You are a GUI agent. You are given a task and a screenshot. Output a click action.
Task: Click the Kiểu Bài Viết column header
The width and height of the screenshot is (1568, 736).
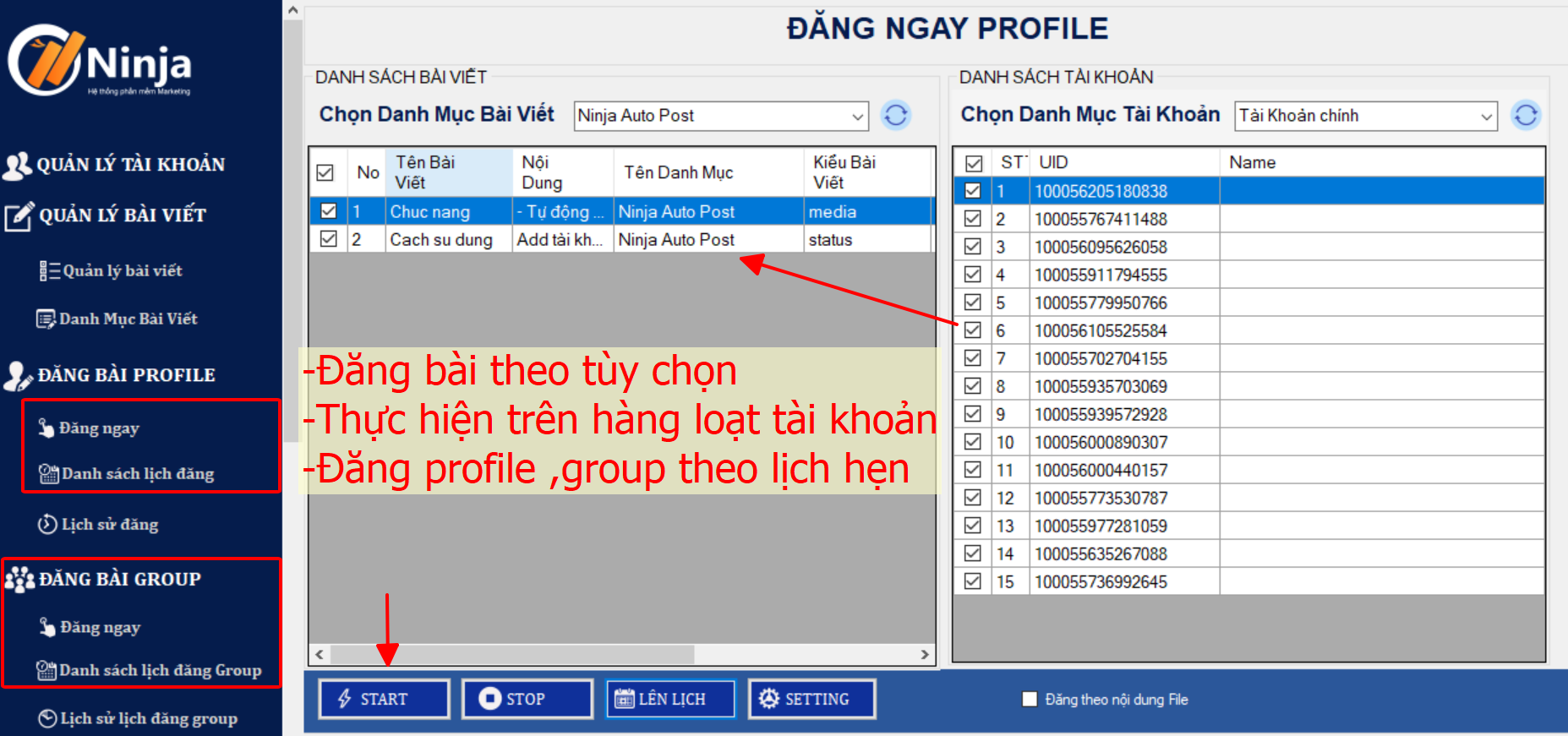click(x=867, y=172)
